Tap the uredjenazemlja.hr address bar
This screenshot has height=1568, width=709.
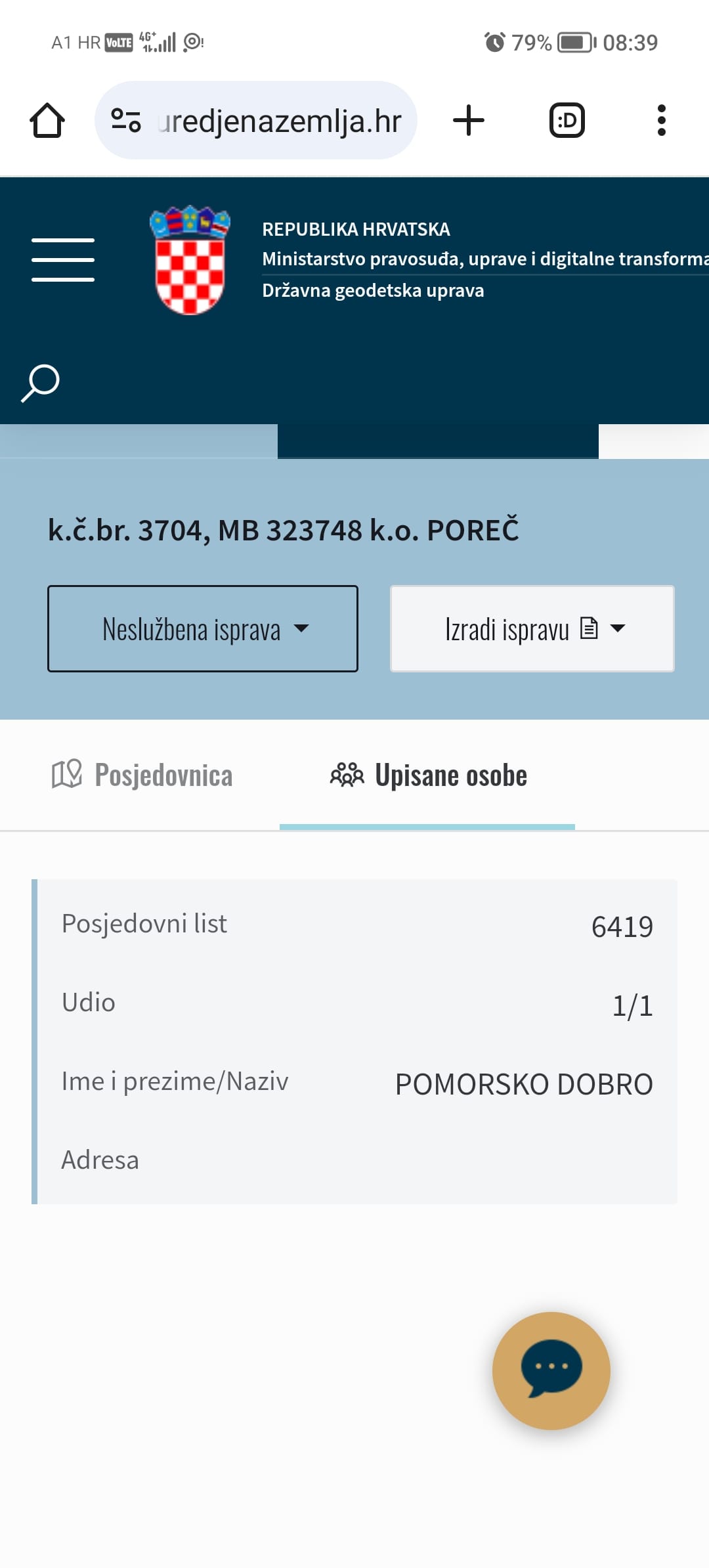(x=280, y=121)
